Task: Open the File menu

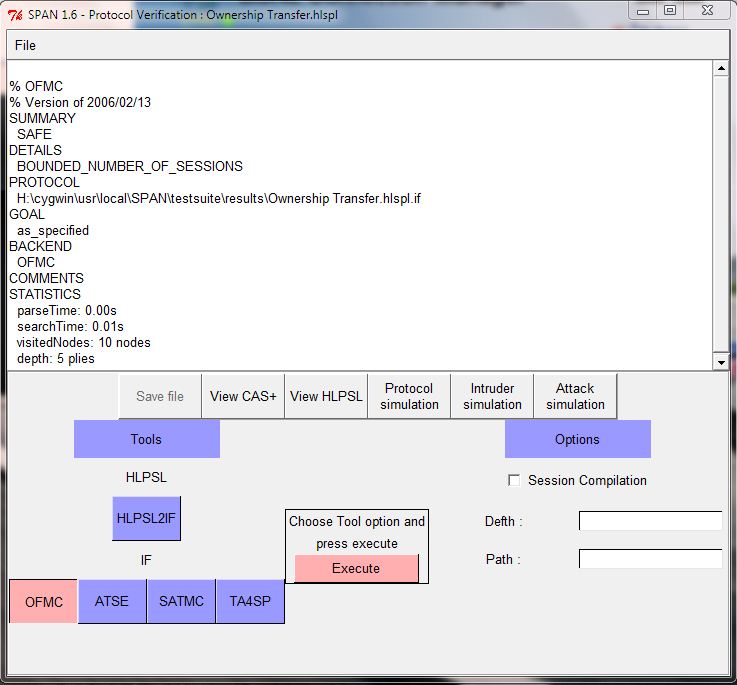Action: pos(25,45)
